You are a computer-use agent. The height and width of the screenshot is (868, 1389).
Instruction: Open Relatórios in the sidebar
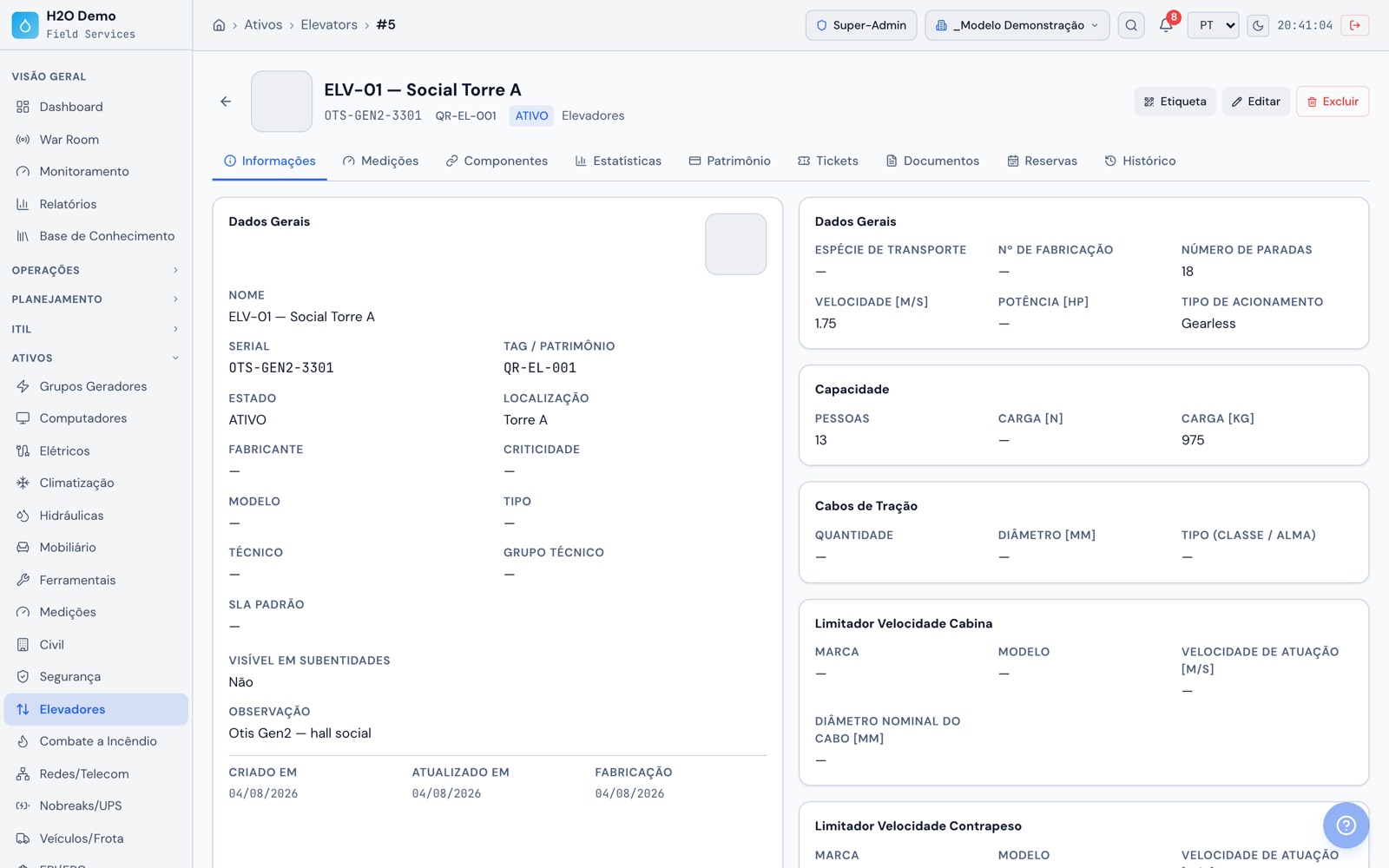96,204
